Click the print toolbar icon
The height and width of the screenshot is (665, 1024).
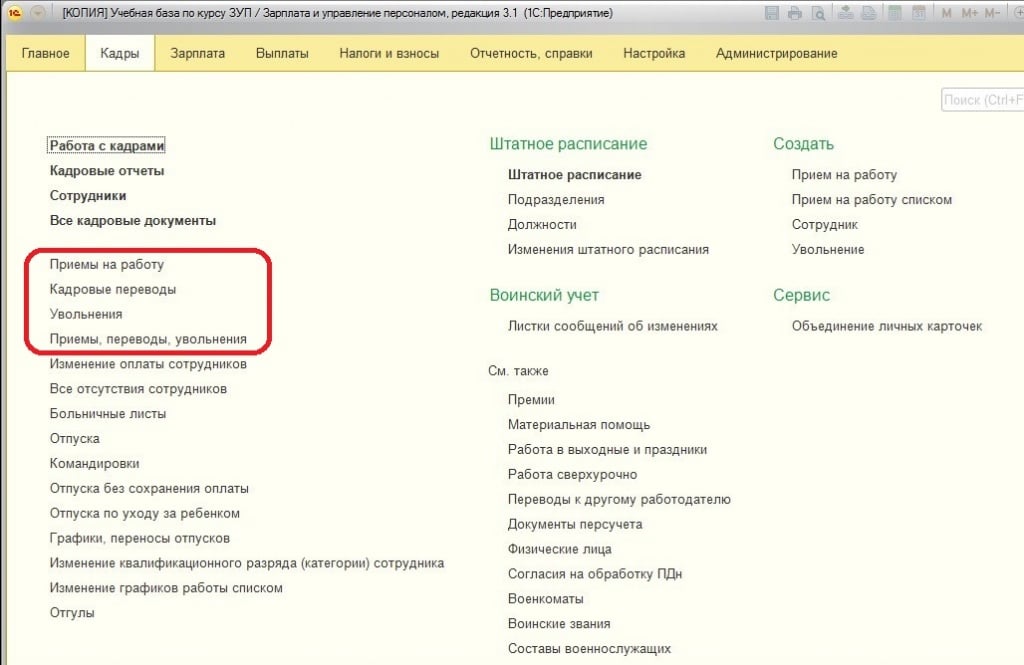794,12
